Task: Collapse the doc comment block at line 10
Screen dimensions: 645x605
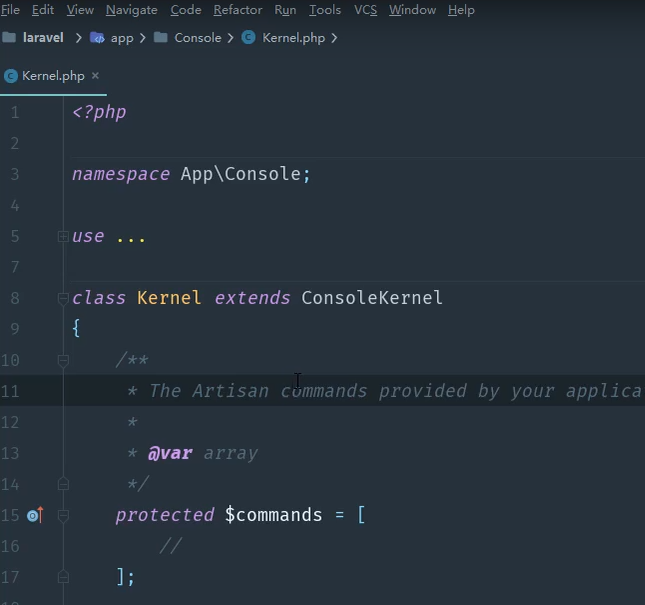Action: [63, 360]
